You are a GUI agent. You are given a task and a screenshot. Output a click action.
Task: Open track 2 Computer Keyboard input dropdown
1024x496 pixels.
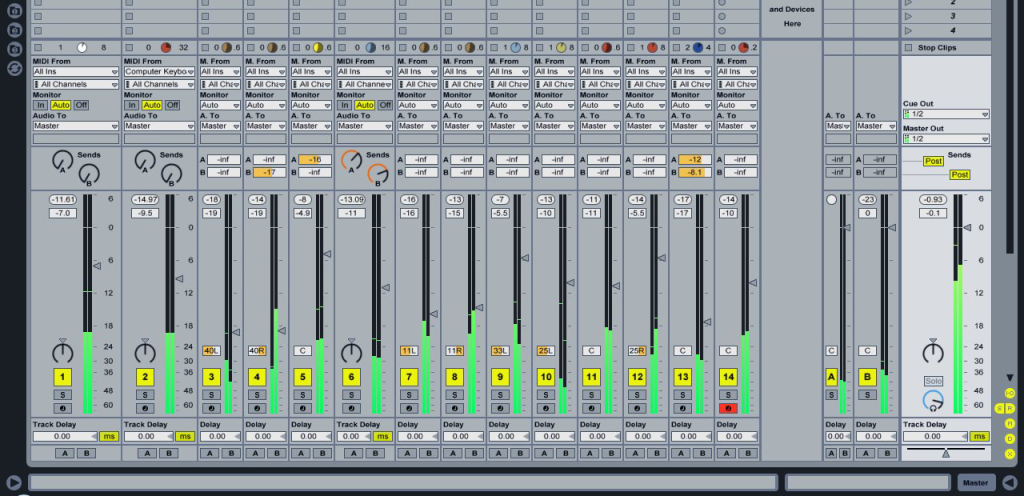(159, 72)
